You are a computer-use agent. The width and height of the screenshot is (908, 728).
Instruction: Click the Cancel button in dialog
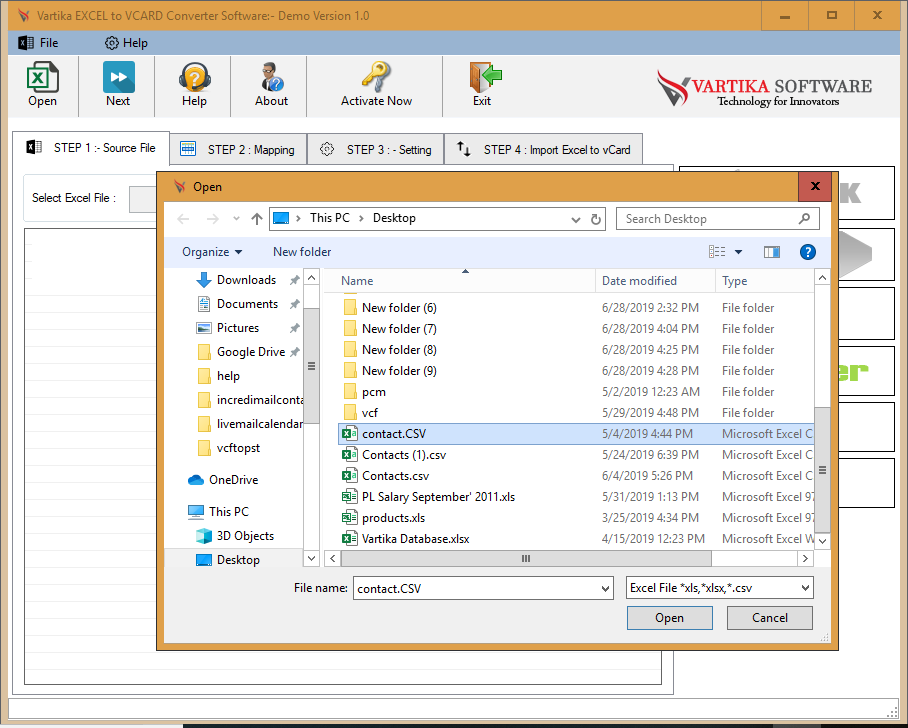pos(770,618)
